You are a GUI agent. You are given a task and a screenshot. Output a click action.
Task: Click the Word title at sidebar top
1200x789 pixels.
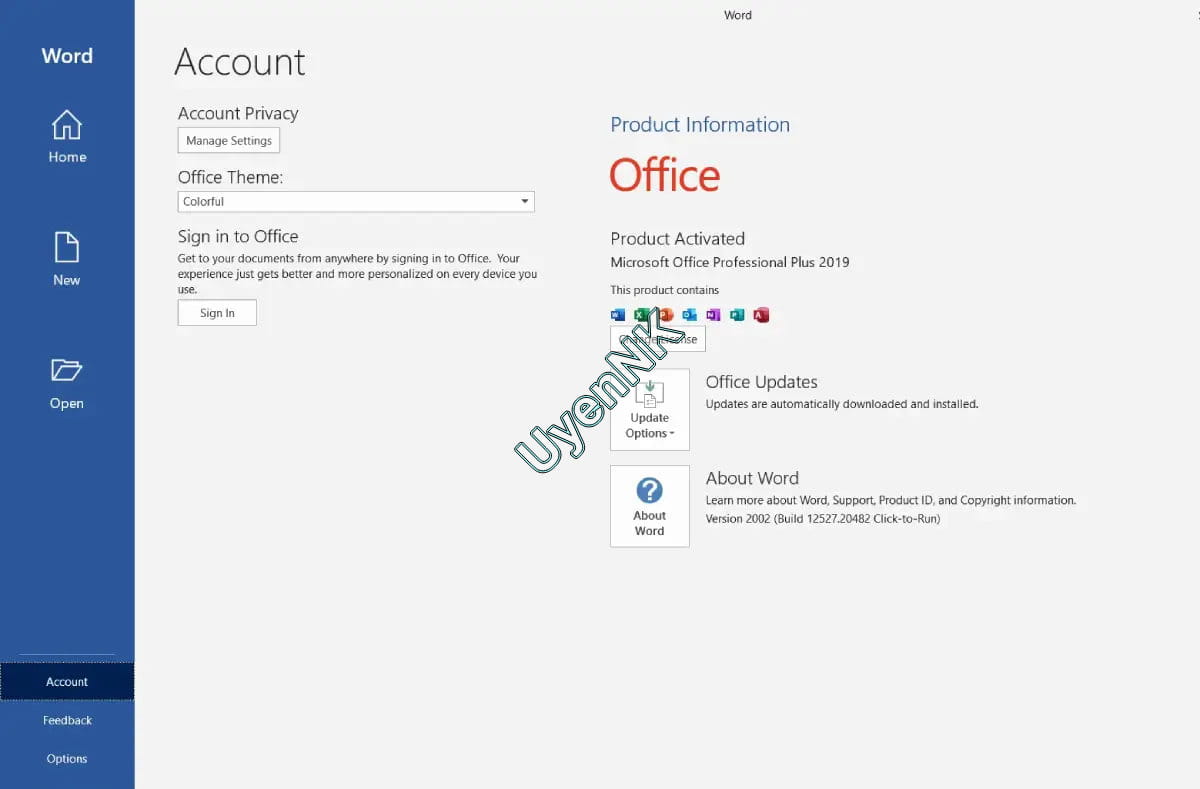[67, 56]
